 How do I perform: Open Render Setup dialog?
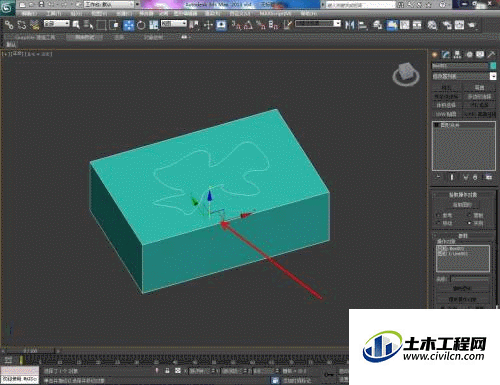point(447,25)
